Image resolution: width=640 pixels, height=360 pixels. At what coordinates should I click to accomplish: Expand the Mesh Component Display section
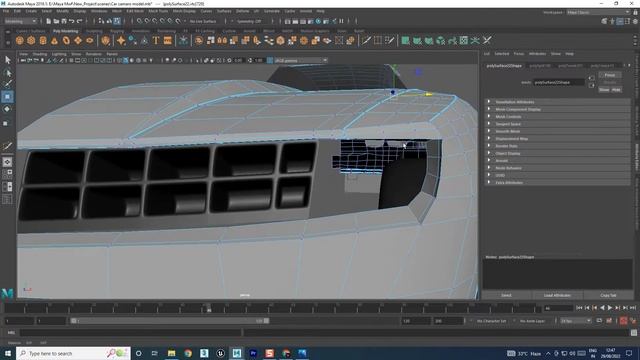pos(558,109)
